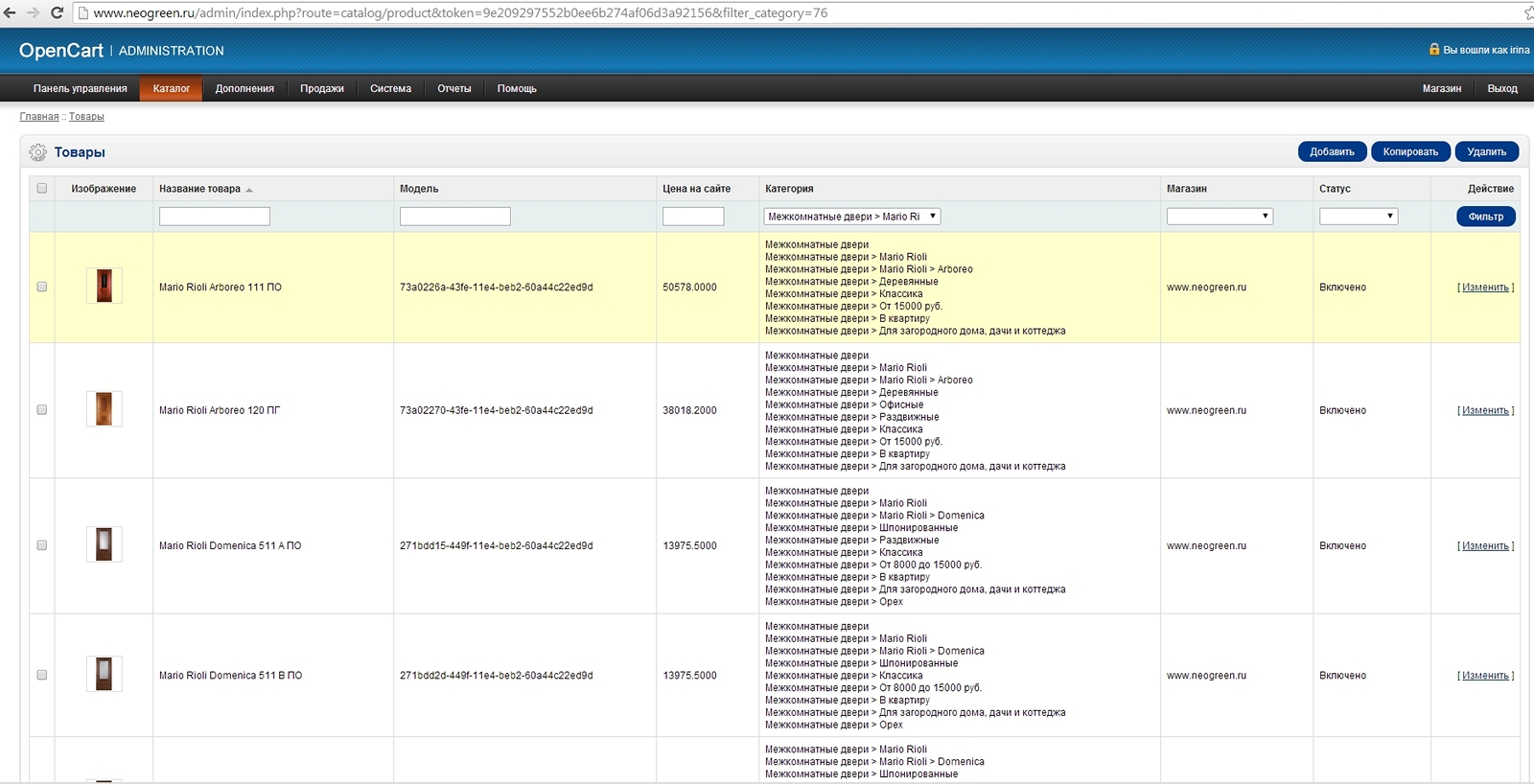Log out via Выход
This screenshot has width=1534, height=784.
(x=1502, y=88)
